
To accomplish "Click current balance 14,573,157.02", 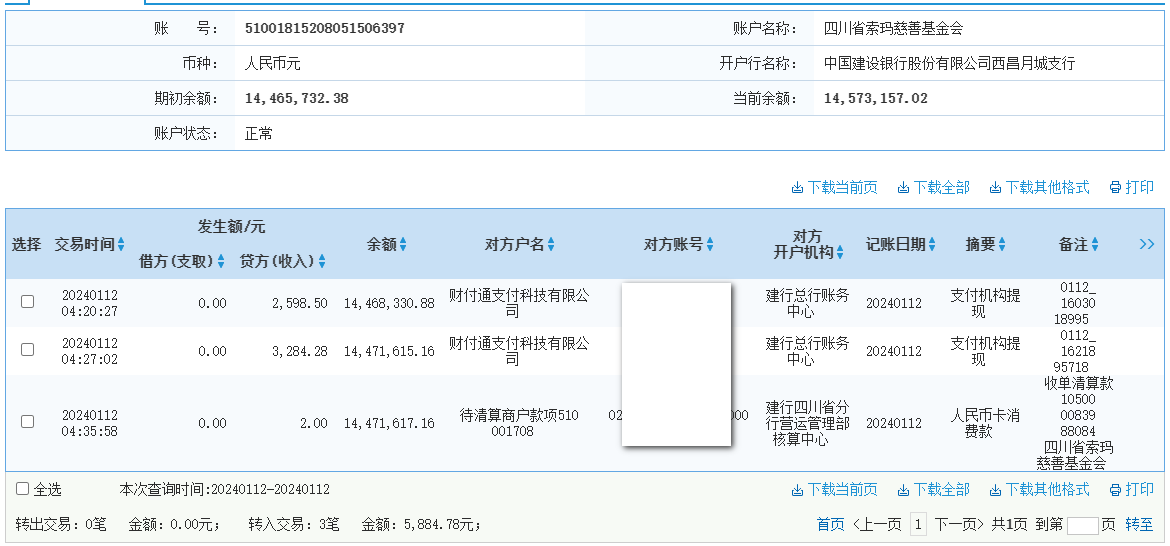I will [875, 98].
